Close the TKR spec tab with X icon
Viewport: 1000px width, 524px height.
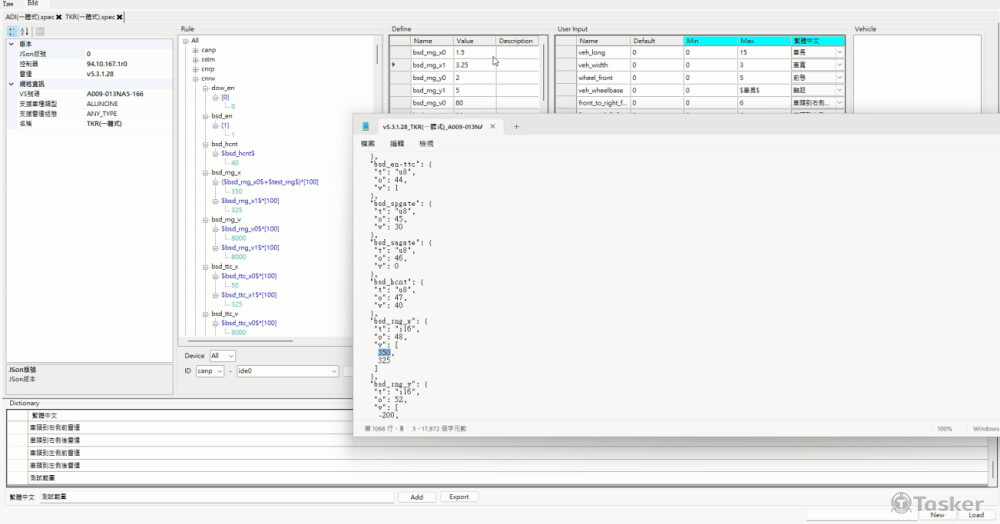[x=120, y=17]
